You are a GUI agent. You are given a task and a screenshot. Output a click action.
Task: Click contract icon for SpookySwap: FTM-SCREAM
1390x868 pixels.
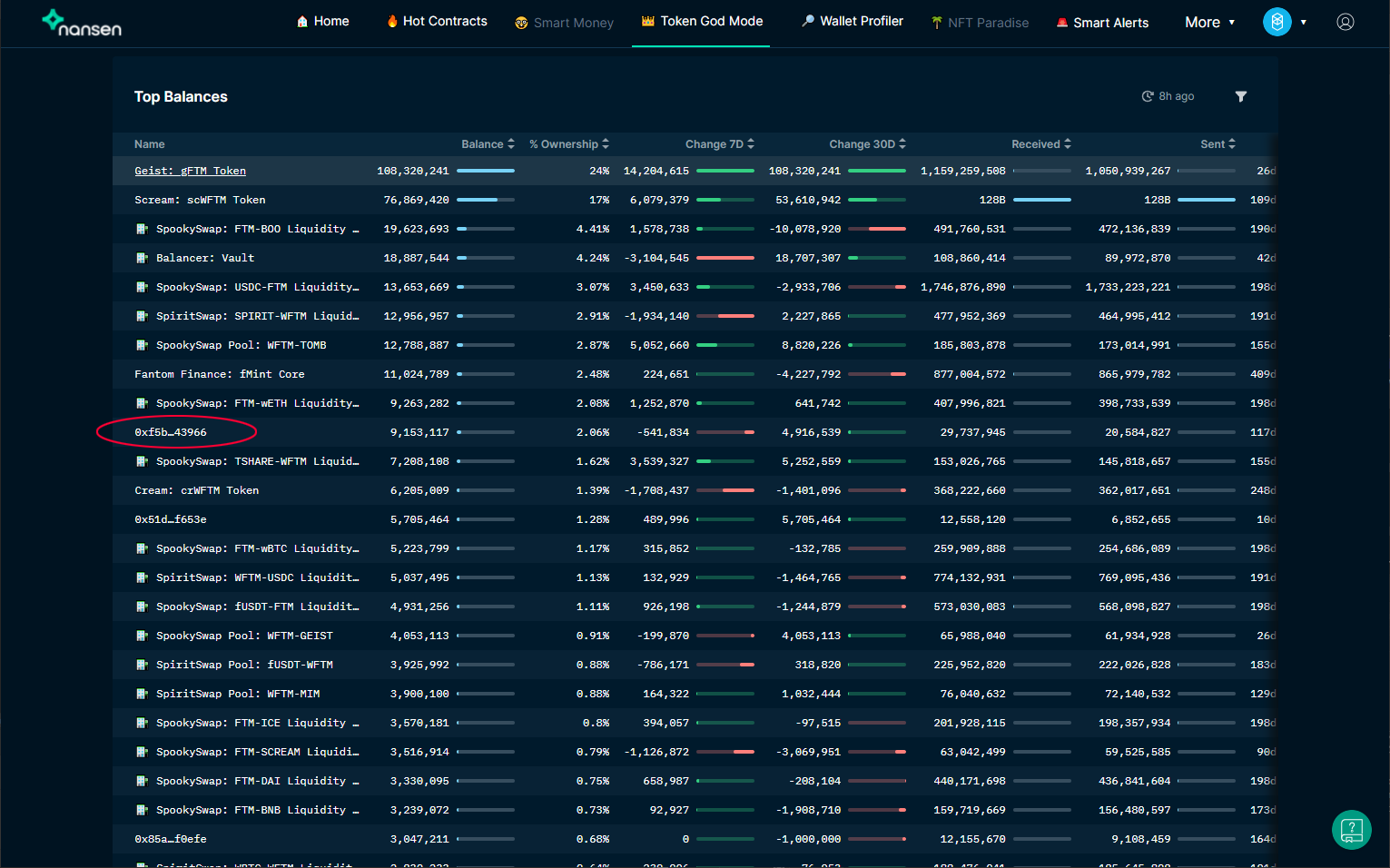(142, 752)
